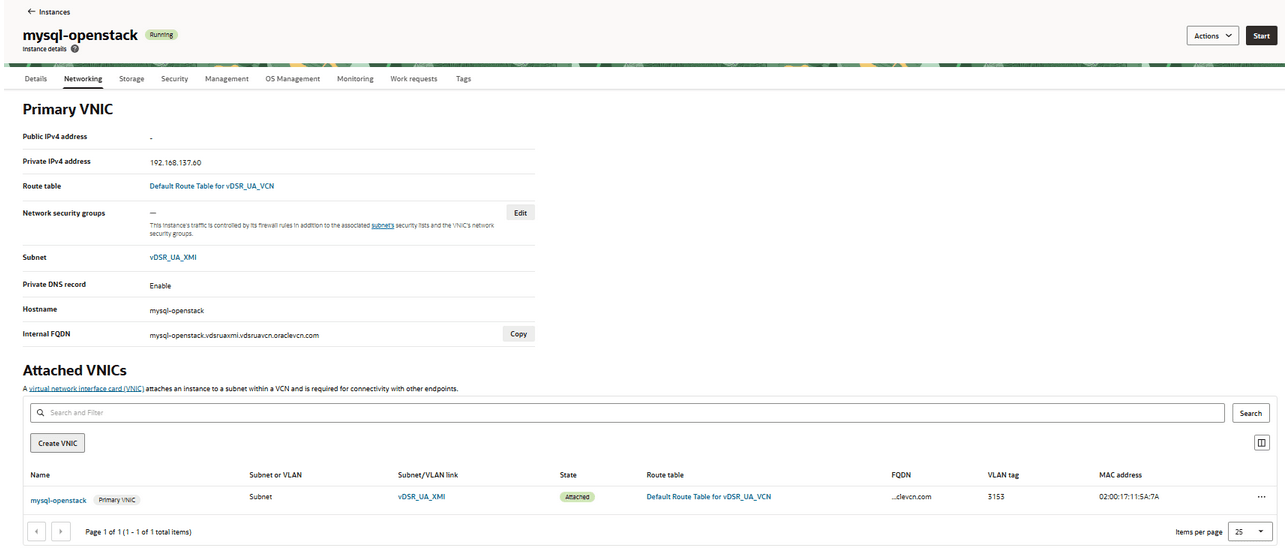Open row actions menu for mysql-openstack VNIC
The height and width of the screenshot is (559, 1288).
(1262, 497)
